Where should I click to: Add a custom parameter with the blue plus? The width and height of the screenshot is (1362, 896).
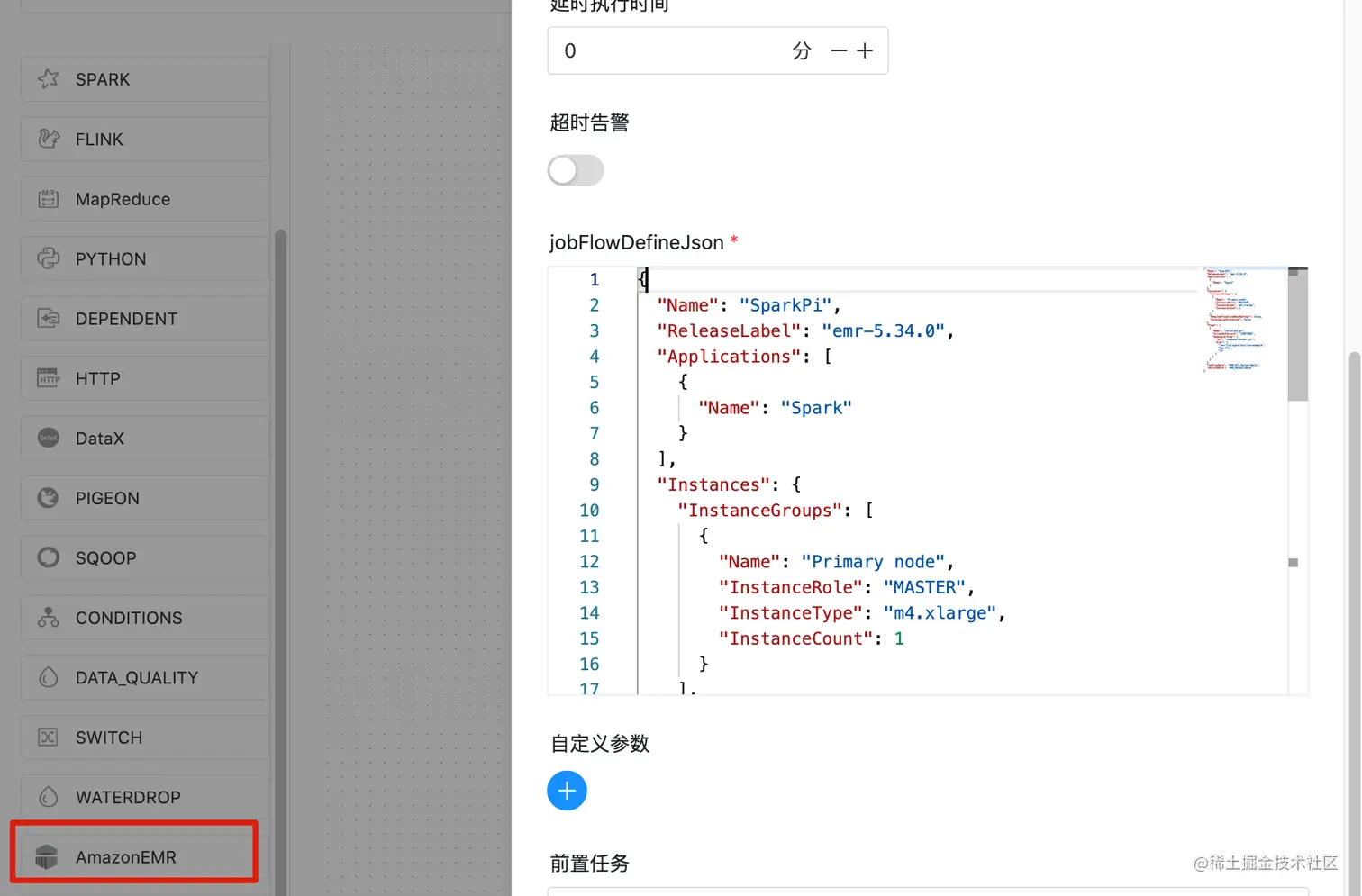(x=567, y=791)
